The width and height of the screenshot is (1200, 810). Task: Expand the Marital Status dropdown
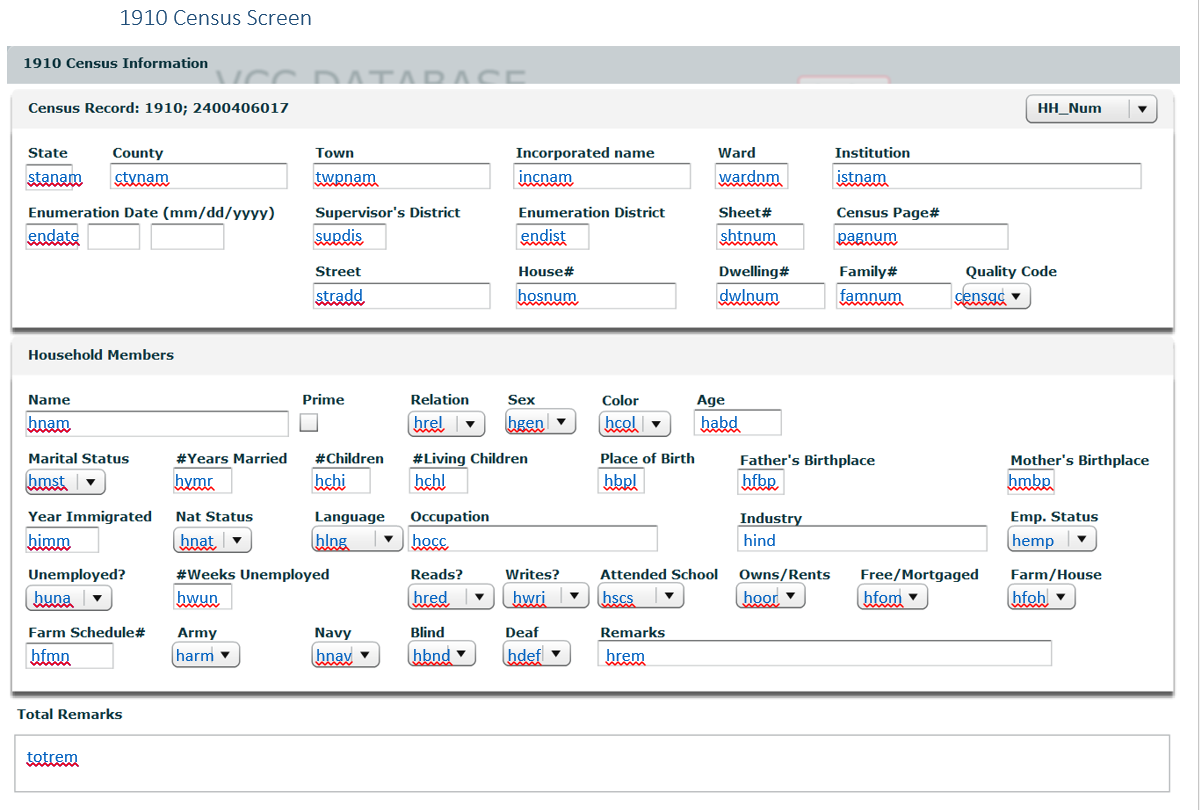point(66,482)
